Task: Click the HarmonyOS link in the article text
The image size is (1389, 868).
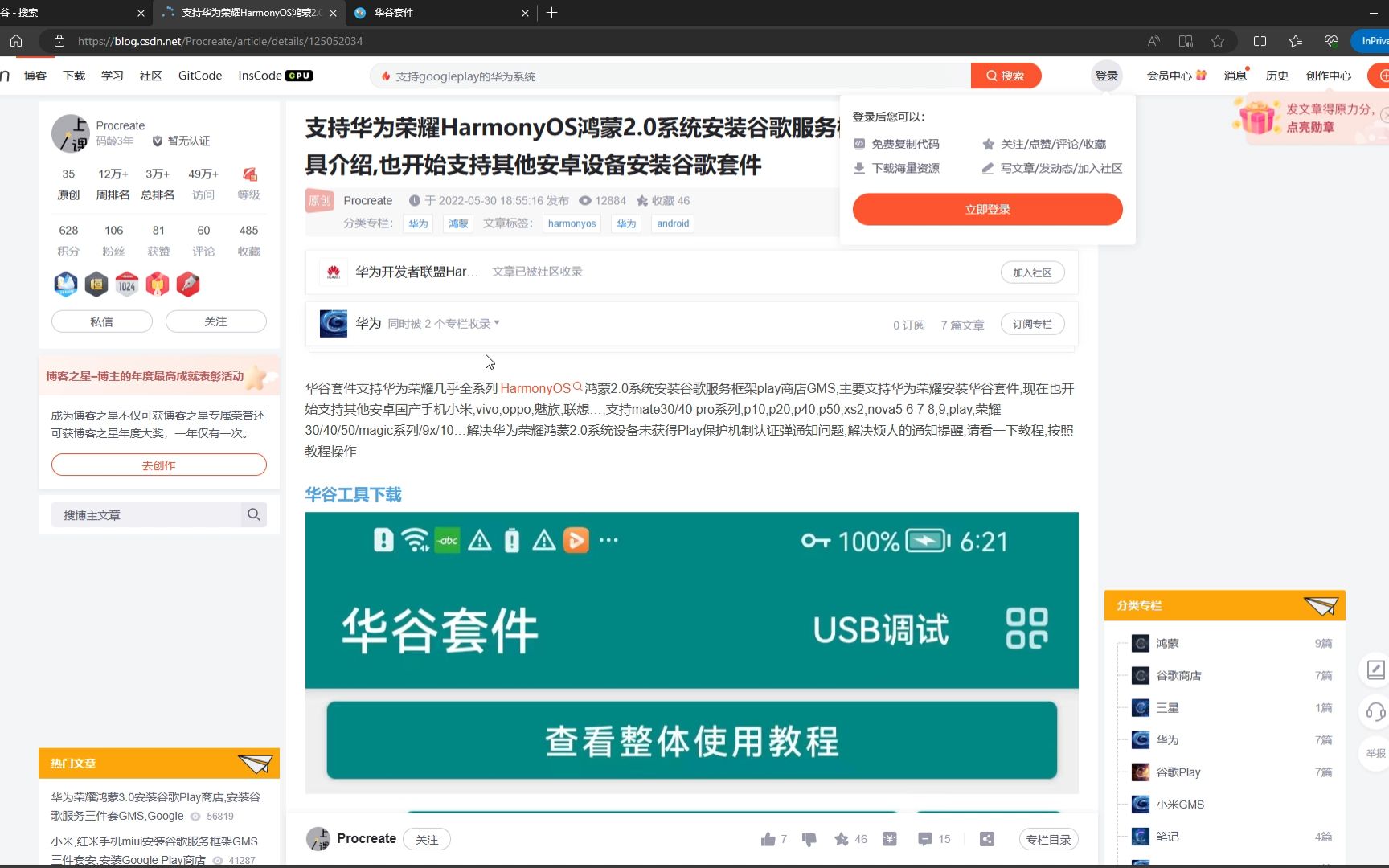Action: tap(535, 388)
